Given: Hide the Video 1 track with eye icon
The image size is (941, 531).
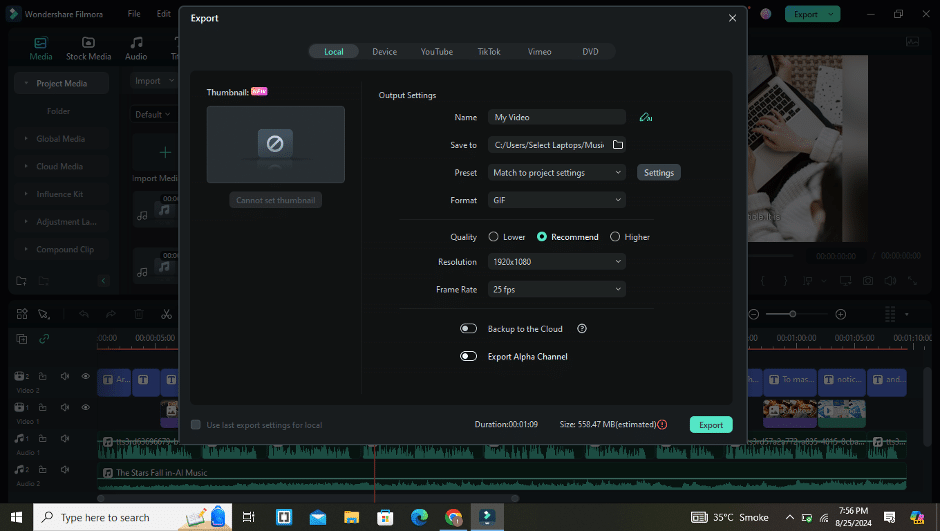Looking at the screenshot, I should pos(86,407).
